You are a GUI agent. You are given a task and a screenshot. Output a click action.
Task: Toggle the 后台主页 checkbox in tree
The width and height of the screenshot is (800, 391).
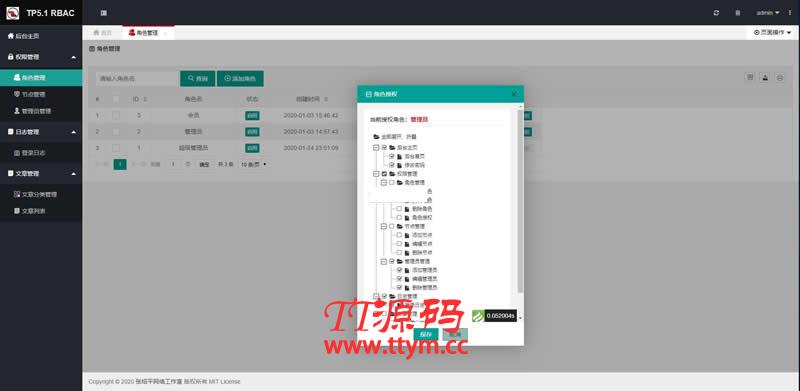coord(384,147)
